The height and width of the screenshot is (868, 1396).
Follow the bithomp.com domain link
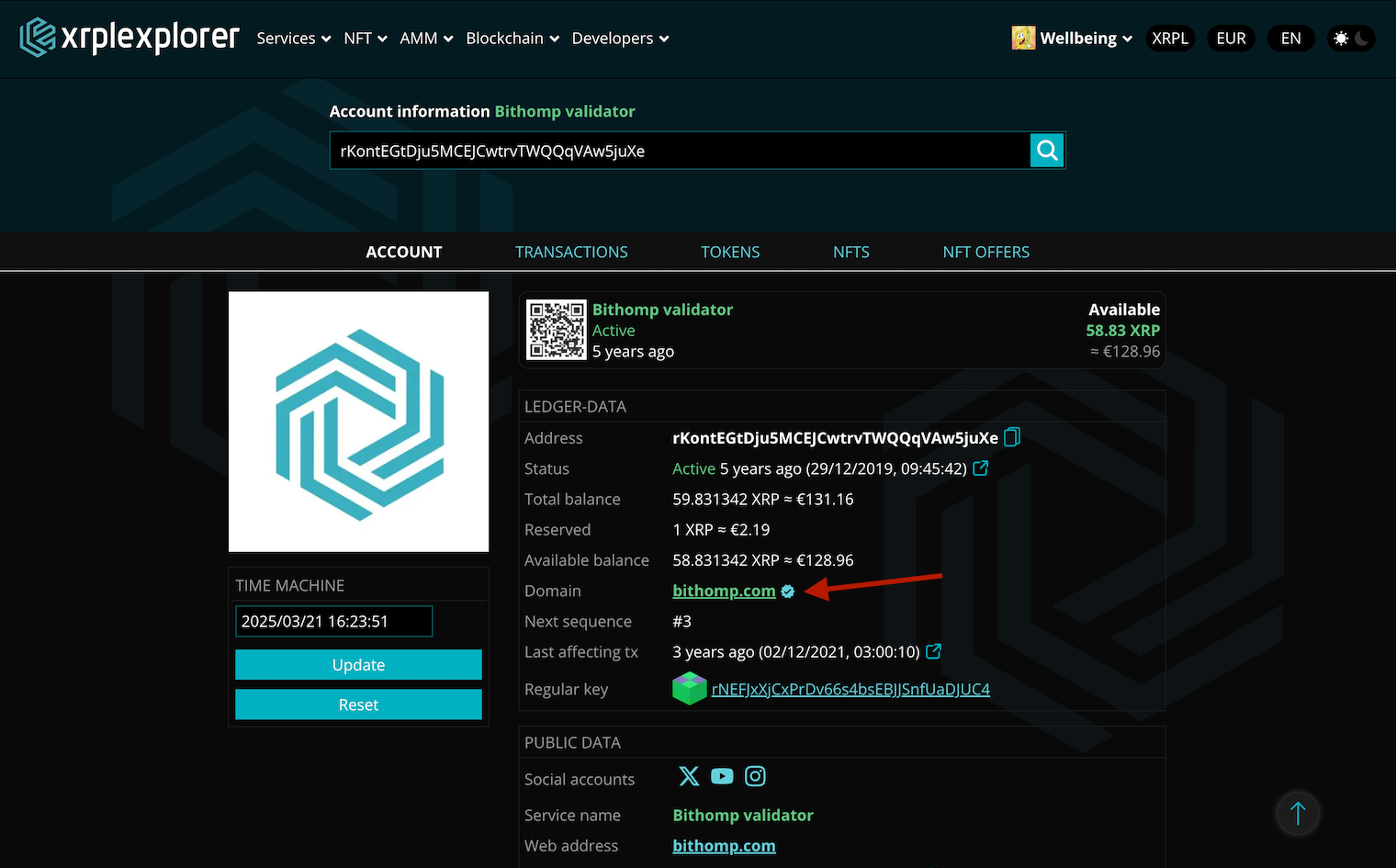click(x=724, y=591)
